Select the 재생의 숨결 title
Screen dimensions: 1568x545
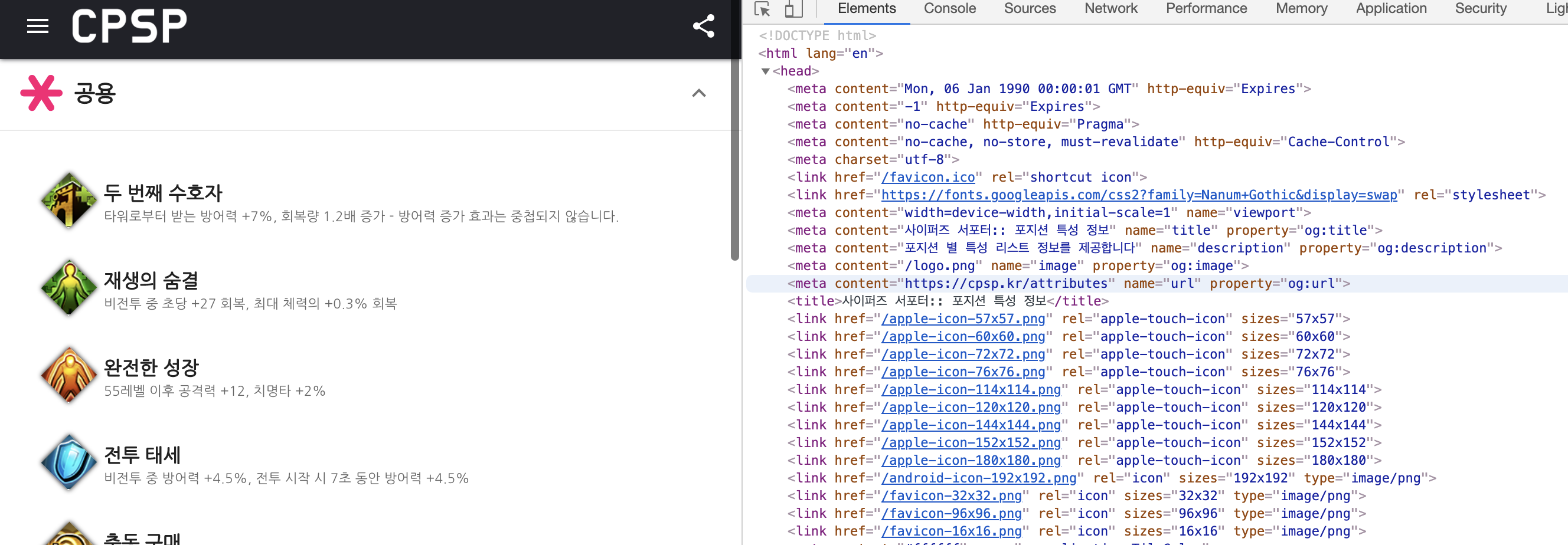pos(151,280)
